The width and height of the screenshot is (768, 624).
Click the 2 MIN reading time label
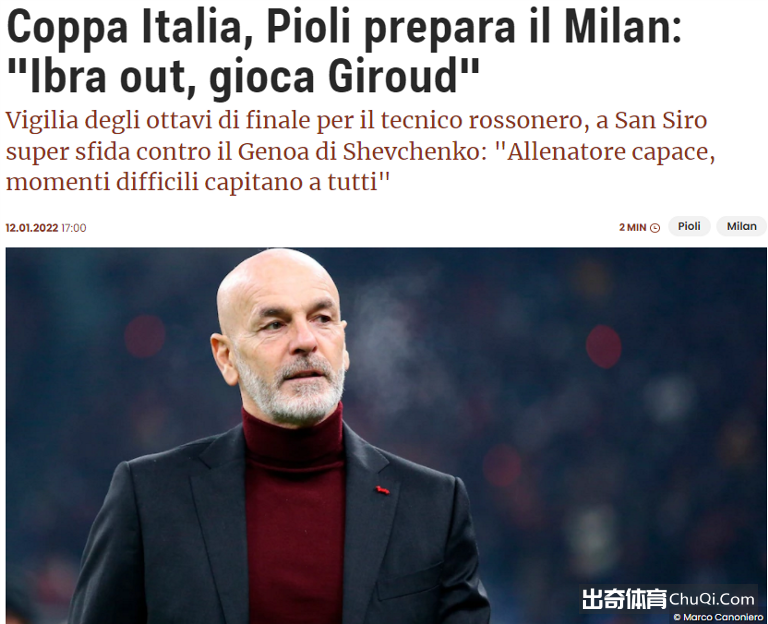pyautogui.click(x=633, y=228)
